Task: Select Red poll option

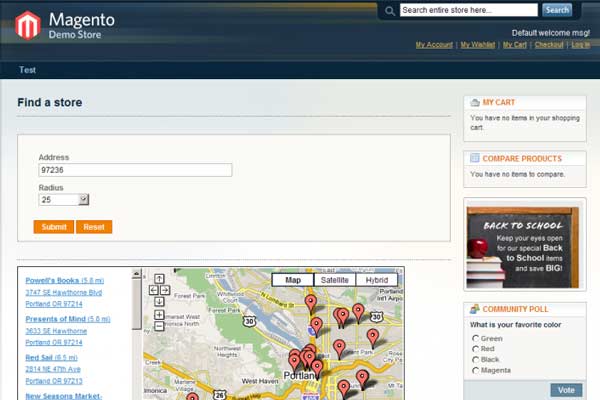Action: (476, 349)
